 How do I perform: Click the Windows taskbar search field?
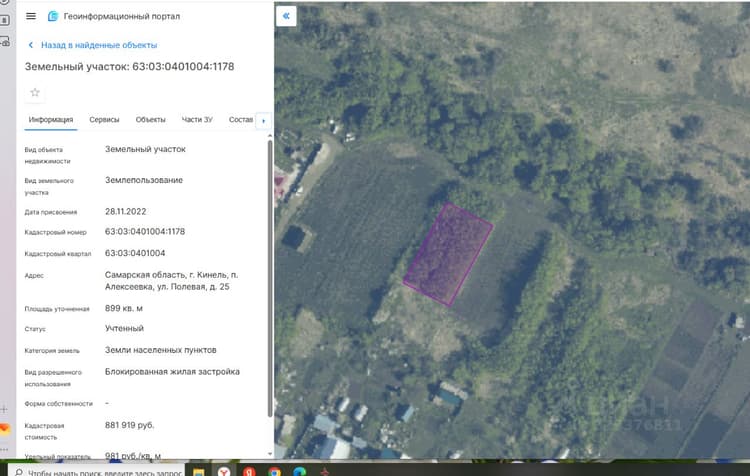[96, 471]
